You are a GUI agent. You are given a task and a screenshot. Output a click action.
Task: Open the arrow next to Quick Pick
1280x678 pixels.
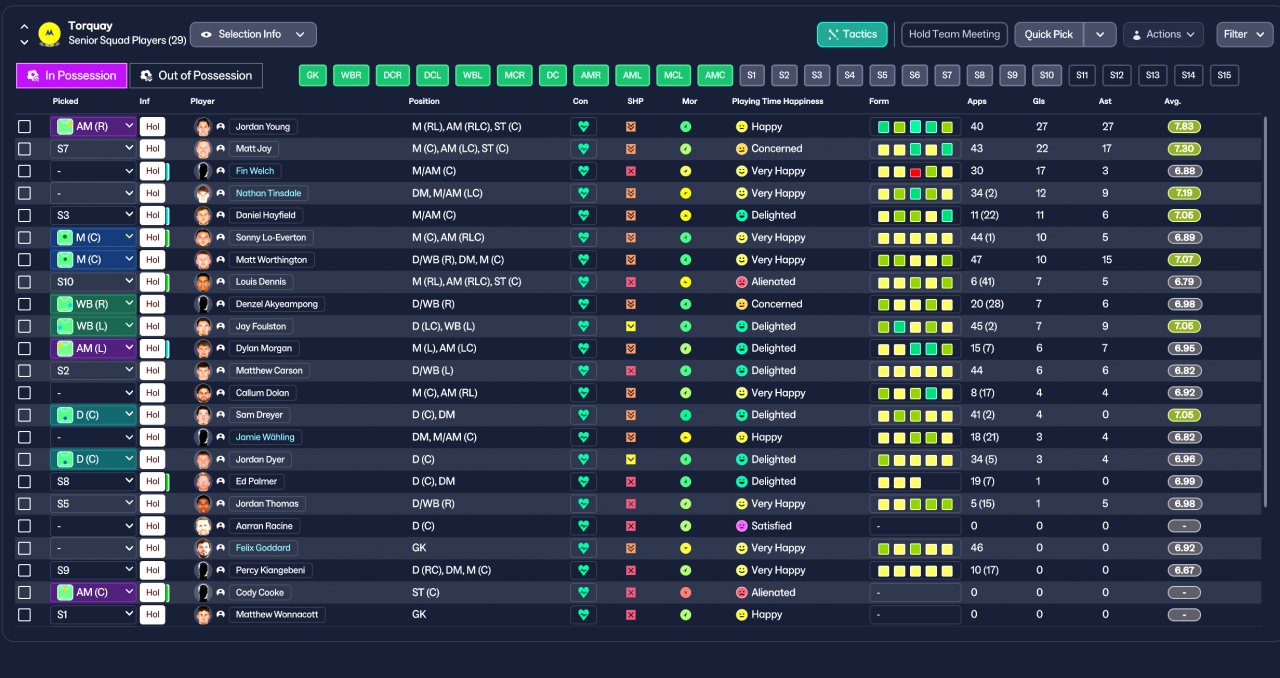coord(1100,34)
